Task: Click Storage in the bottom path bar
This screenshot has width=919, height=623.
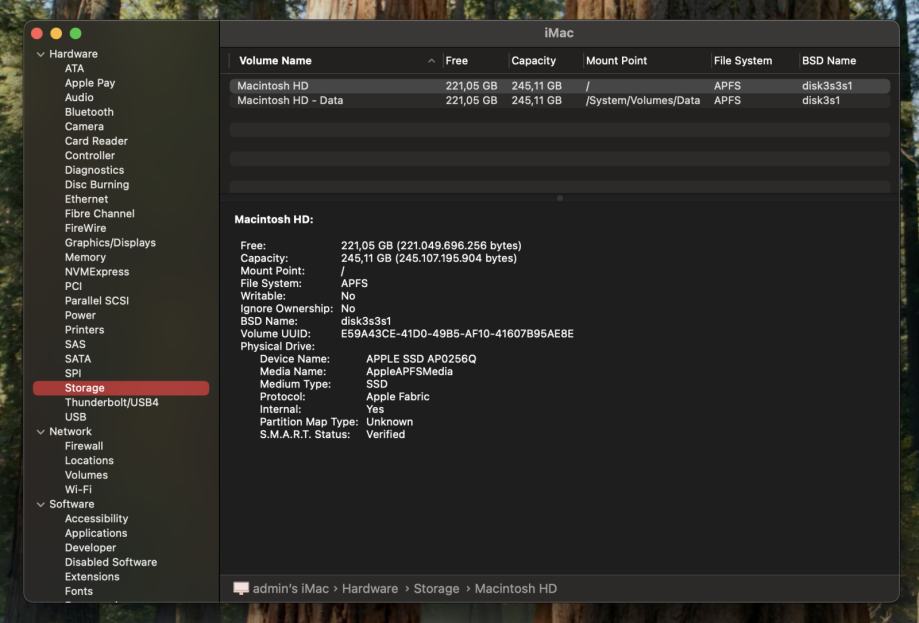Action: coord(436,589)
